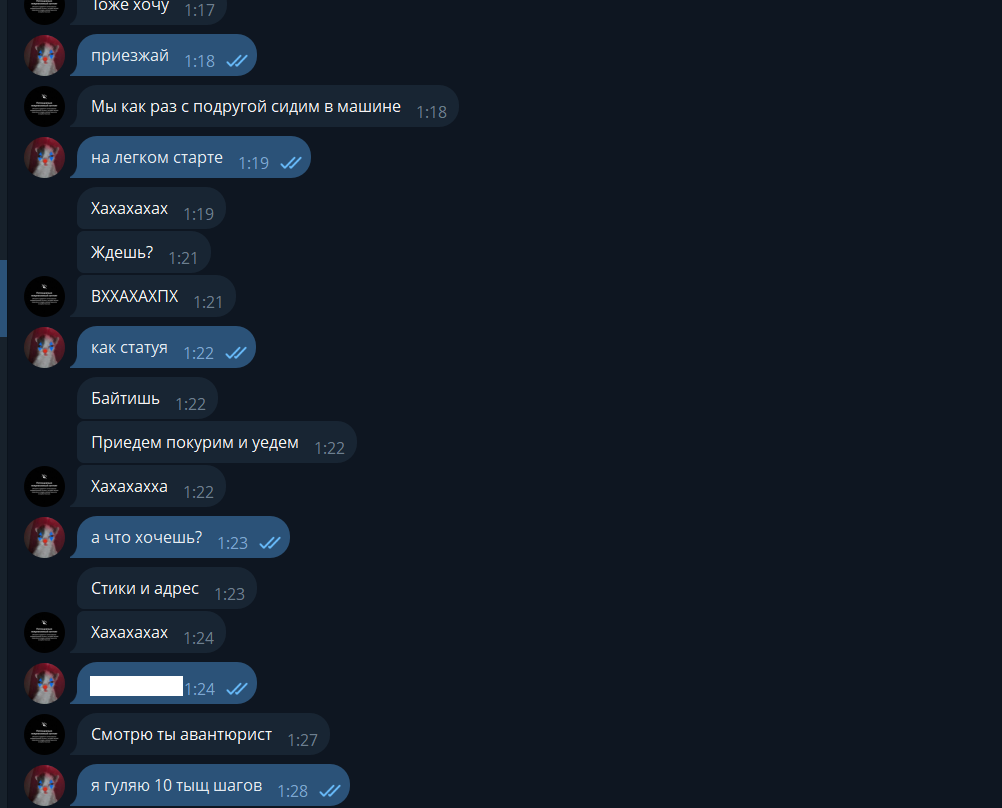Click the "Байтишь" message bubble

coord(147,398)
